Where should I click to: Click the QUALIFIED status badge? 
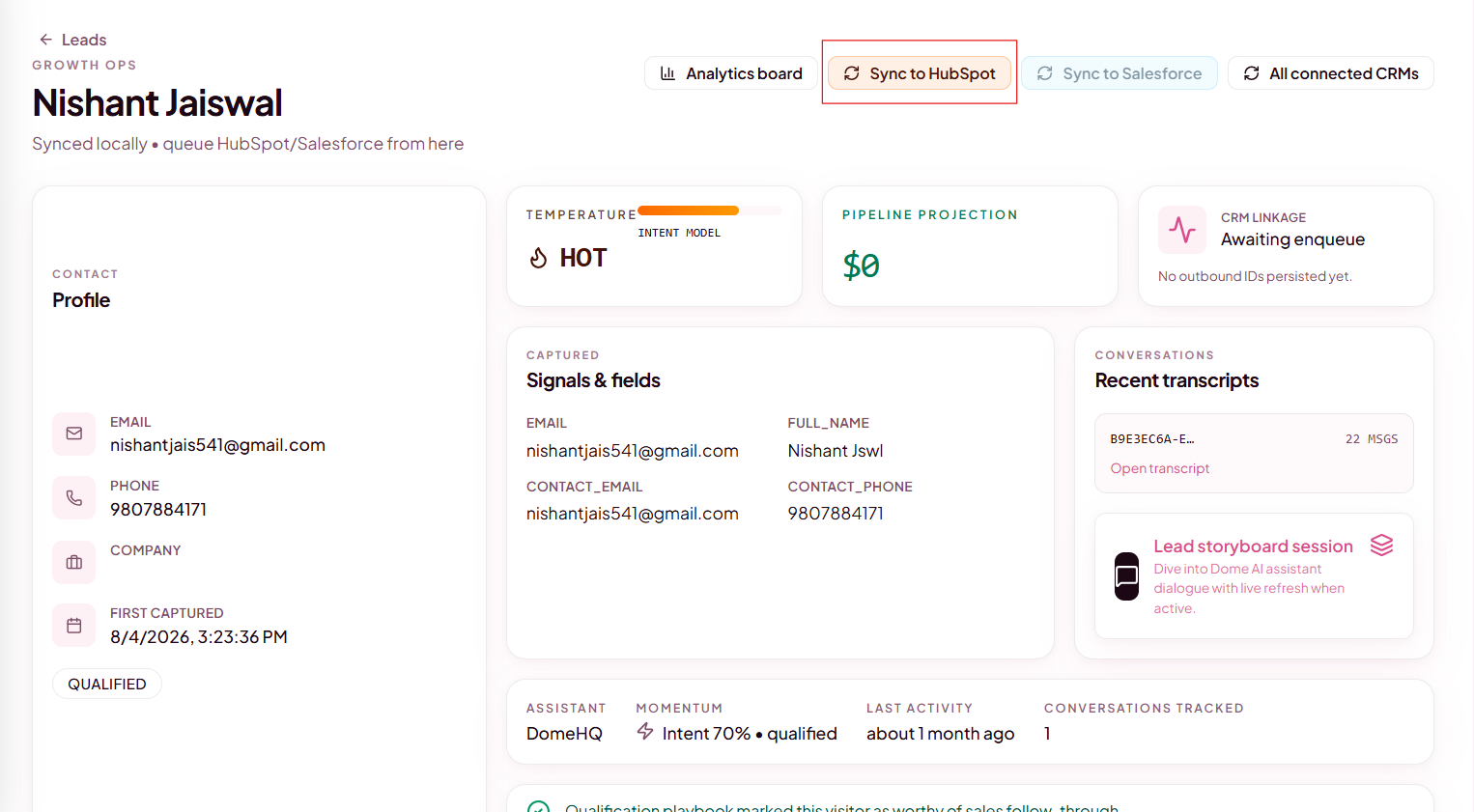(x=107, y=684)
